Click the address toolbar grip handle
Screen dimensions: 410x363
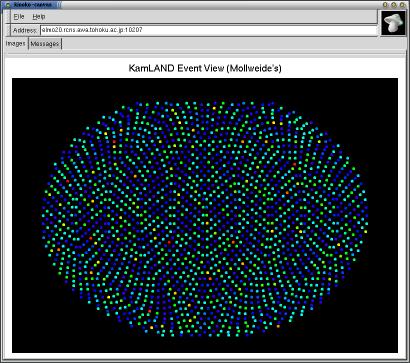point(8,30)
